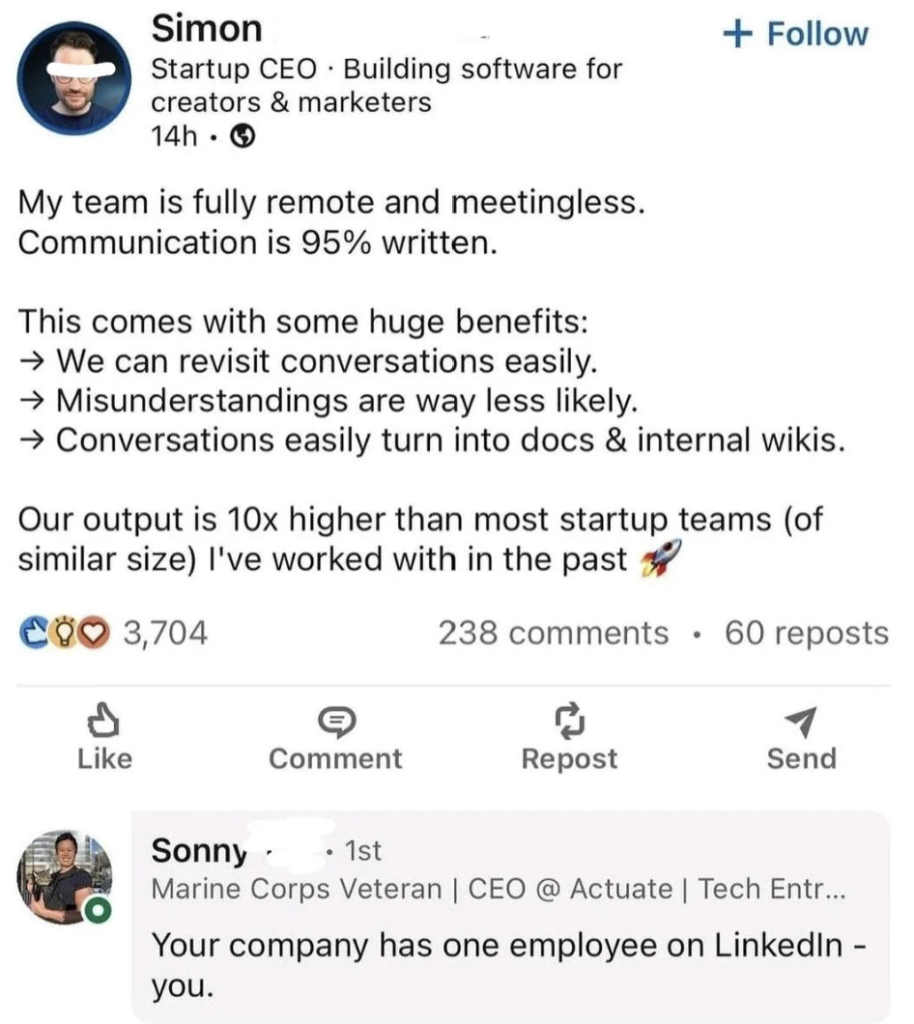
Task: Open Simon's profile via his name
Action: (x=206, y=29)
